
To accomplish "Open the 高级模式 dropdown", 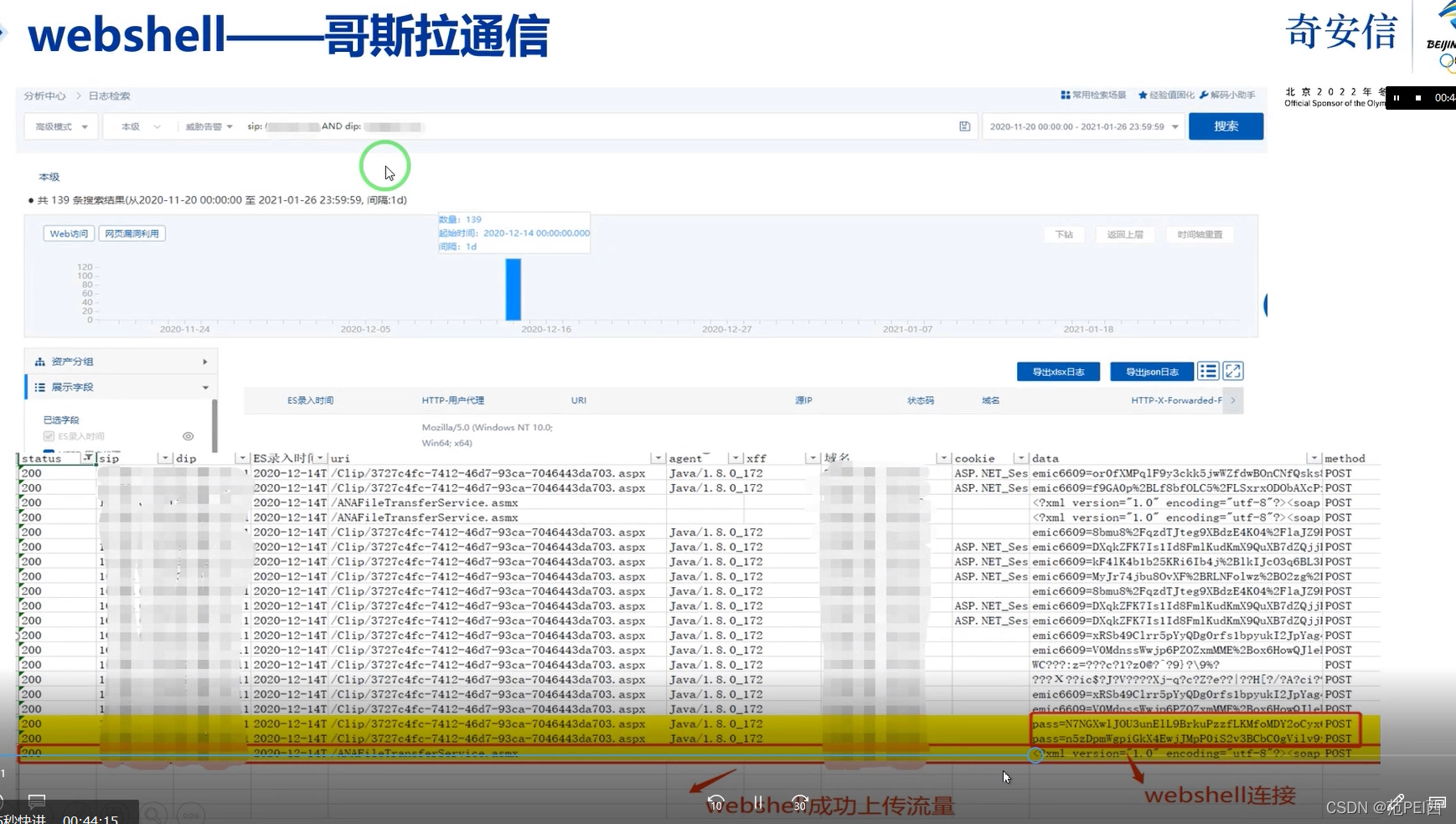I will click(61, 126).
